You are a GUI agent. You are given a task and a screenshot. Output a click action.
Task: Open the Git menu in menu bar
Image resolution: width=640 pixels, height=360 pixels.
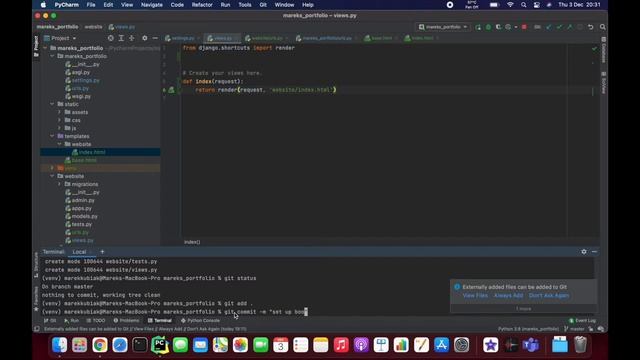(263, 5)
